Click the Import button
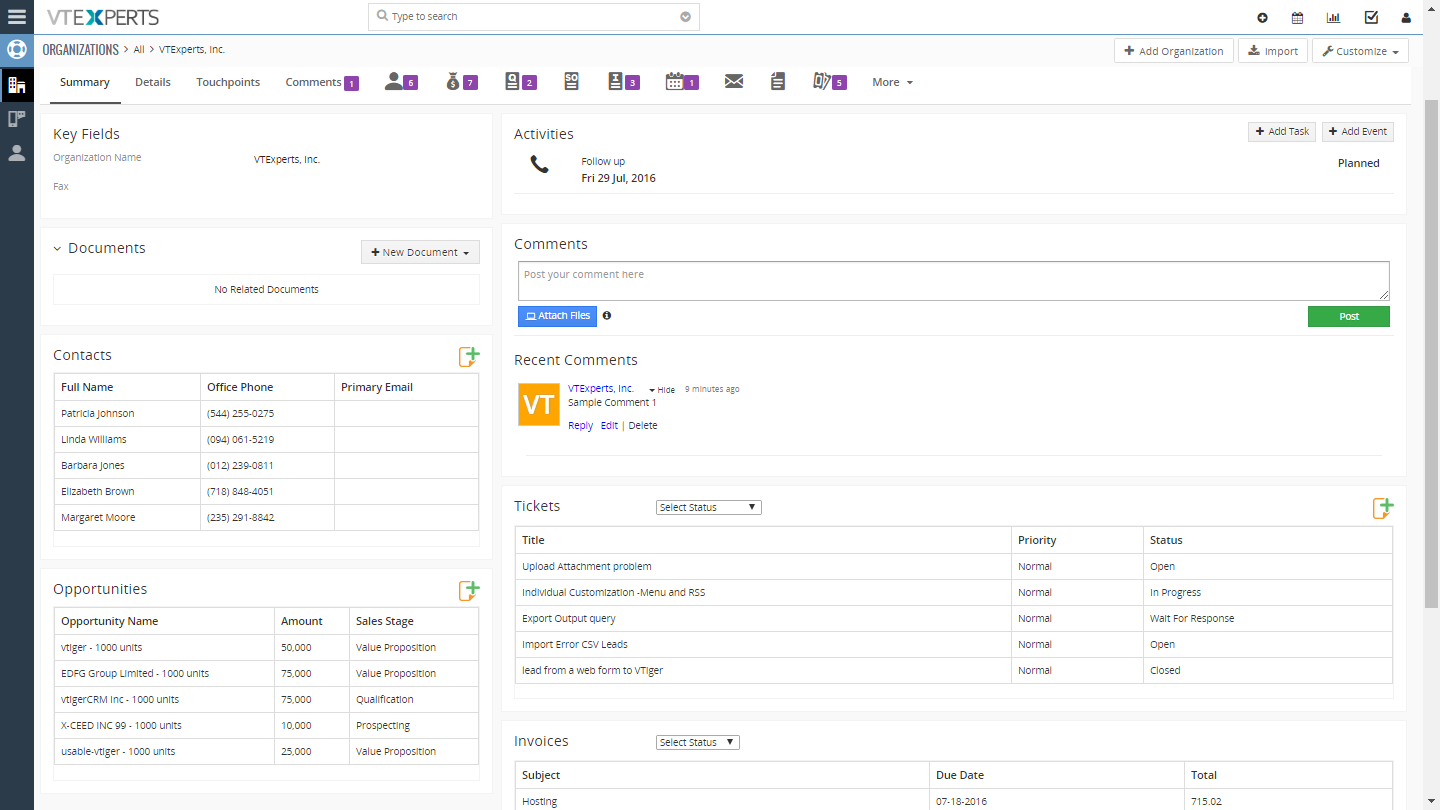Screen dimensions: 1440x810 tap(1273, 51)
